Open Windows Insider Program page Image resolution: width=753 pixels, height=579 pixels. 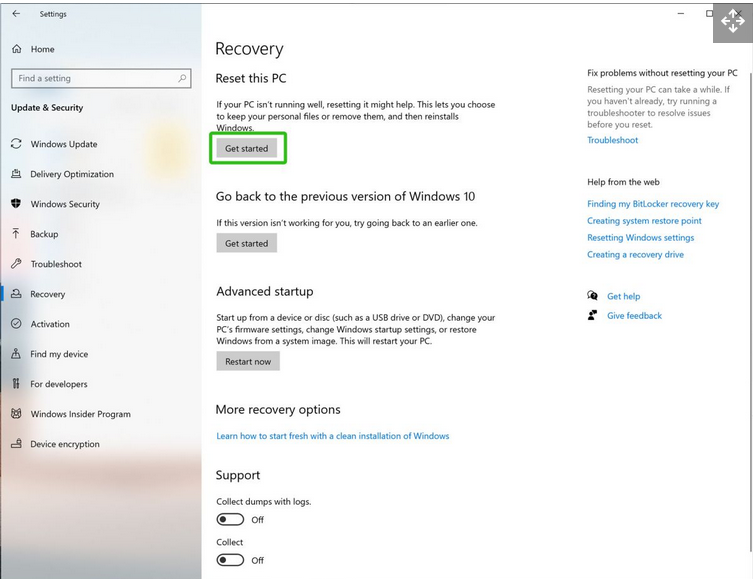80,414
